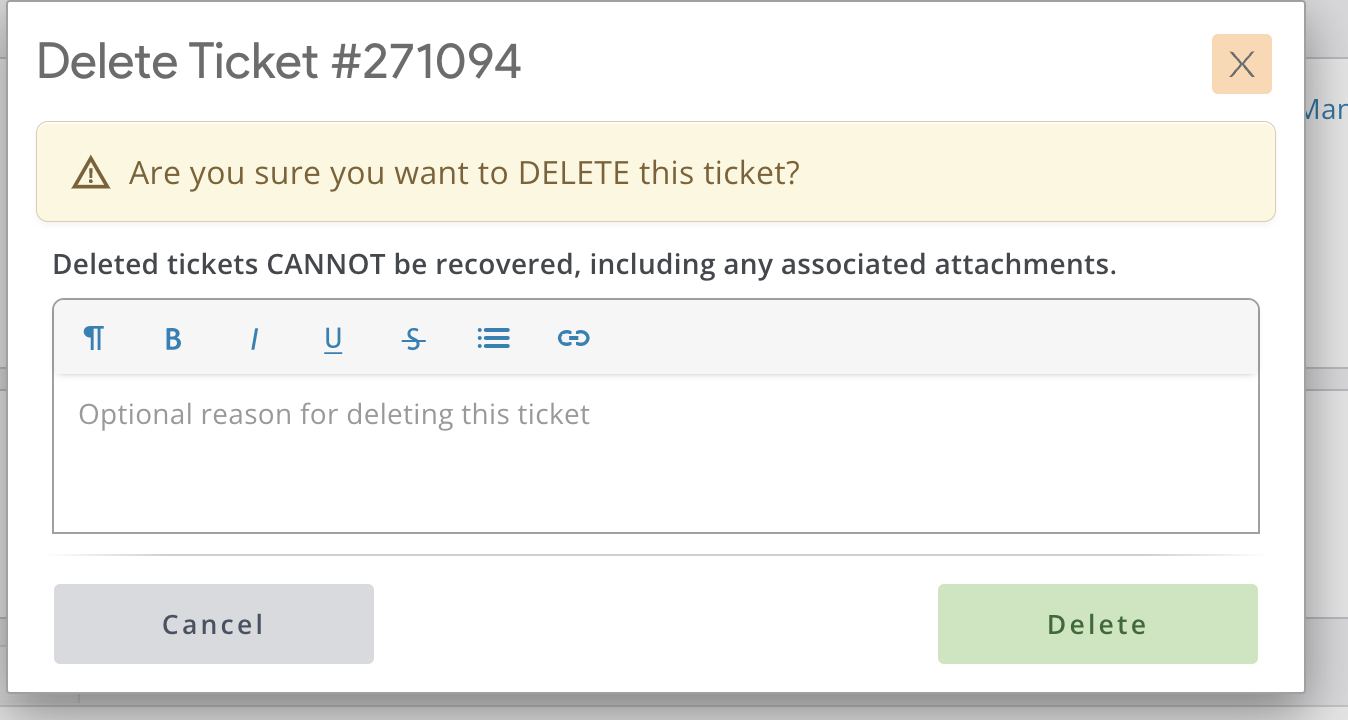Screen dimensions: 1348x720
Task: Click the partially hidden blue link behind the dialog
Action: click(1327, 110)
